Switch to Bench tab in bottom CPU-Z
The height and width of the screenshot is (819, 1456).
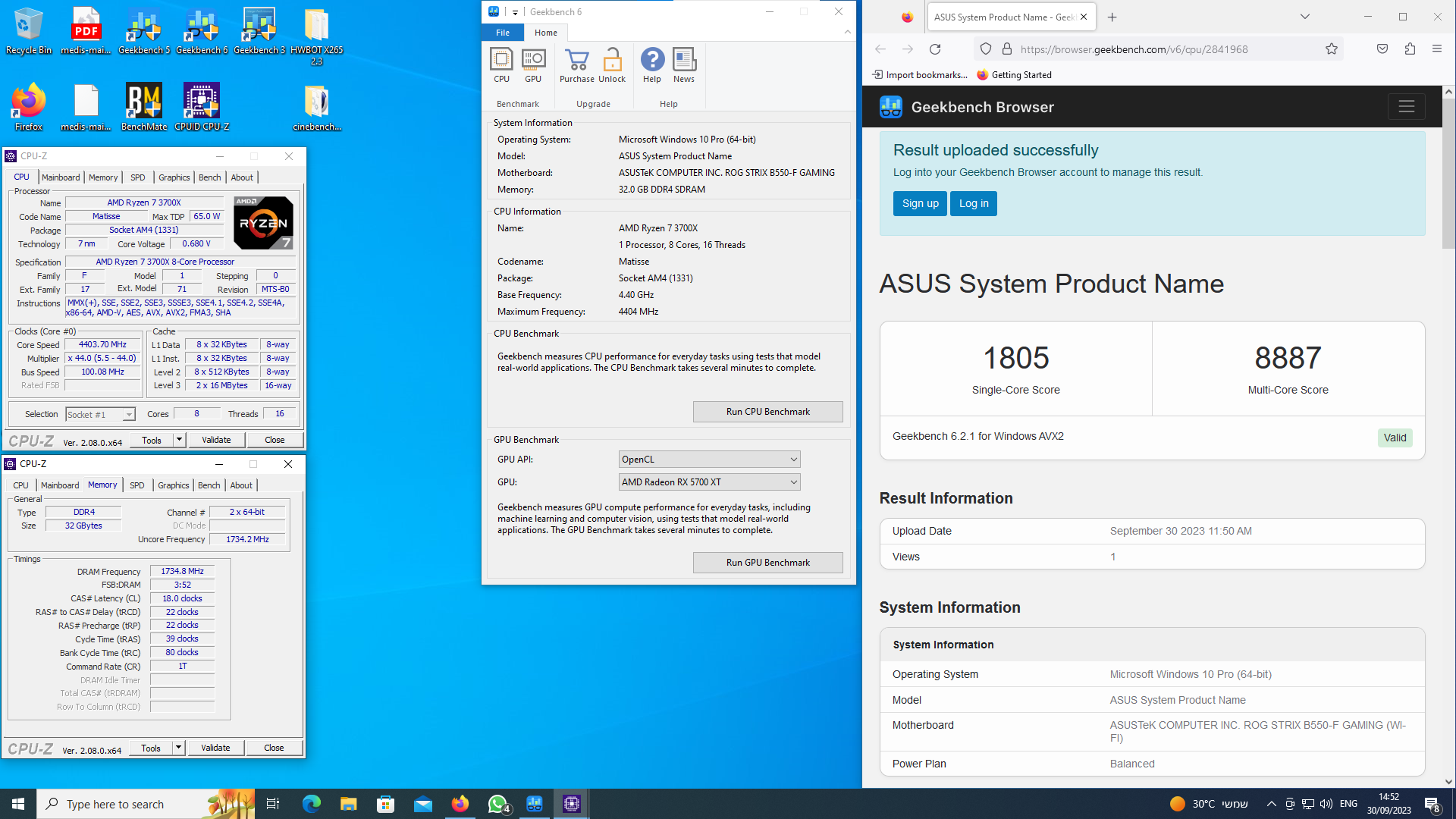(x=209, y=485)
